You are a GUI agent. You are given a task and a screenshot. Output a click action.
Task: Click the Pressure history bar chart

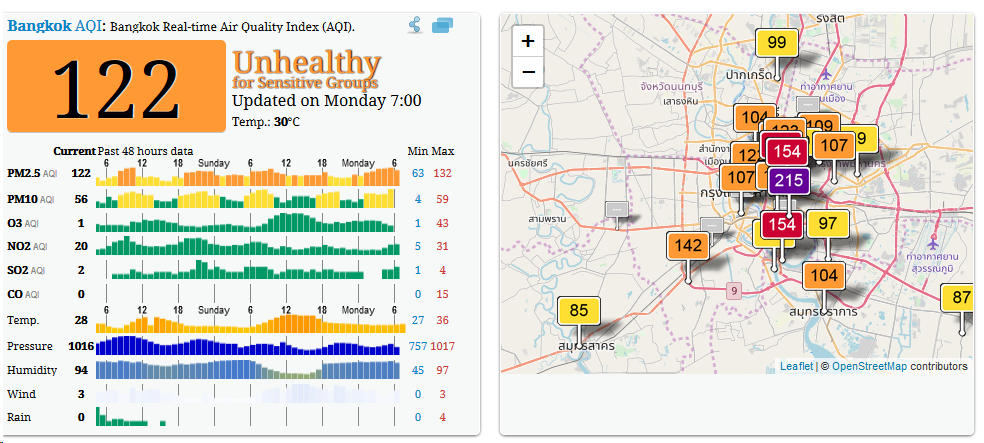[x=249, y=345]
